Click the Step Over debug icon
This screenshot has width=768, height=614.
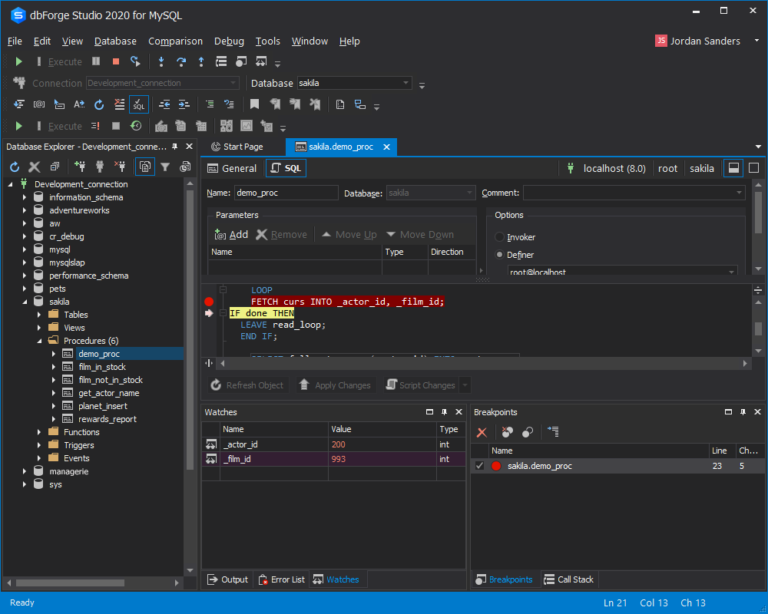181,62
